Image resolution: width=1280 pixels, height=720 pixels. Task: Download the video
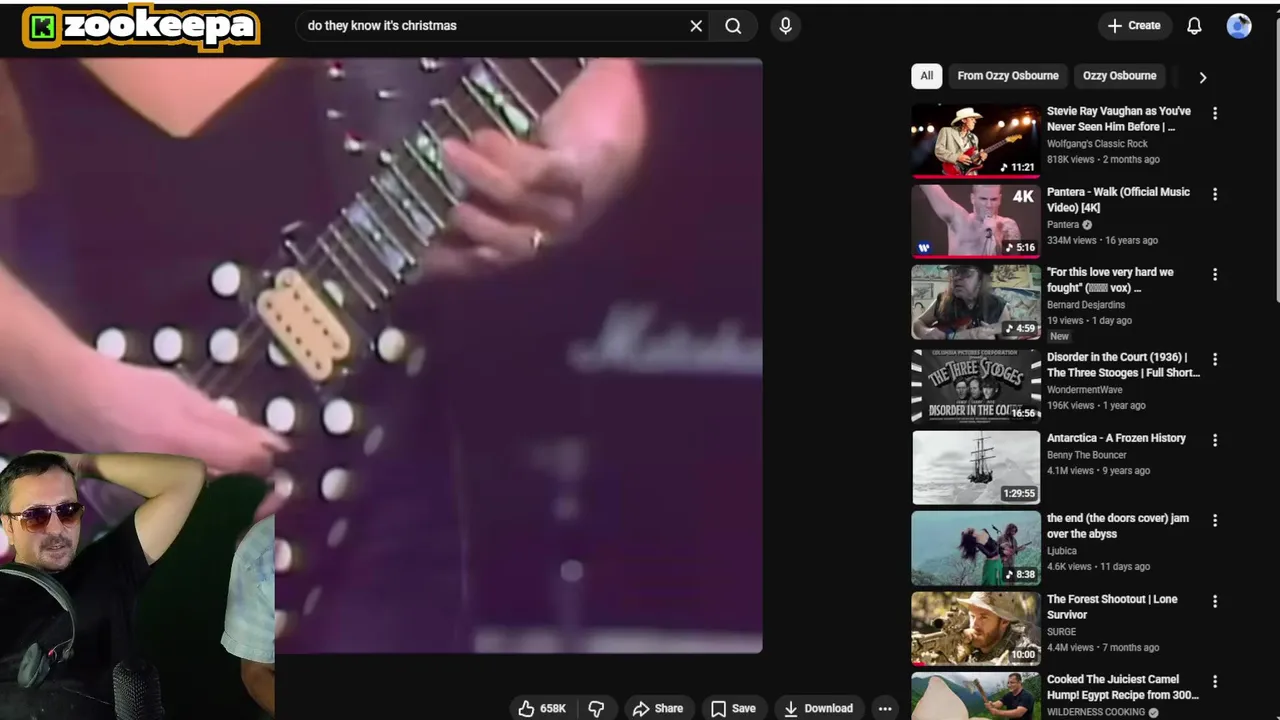819,708
